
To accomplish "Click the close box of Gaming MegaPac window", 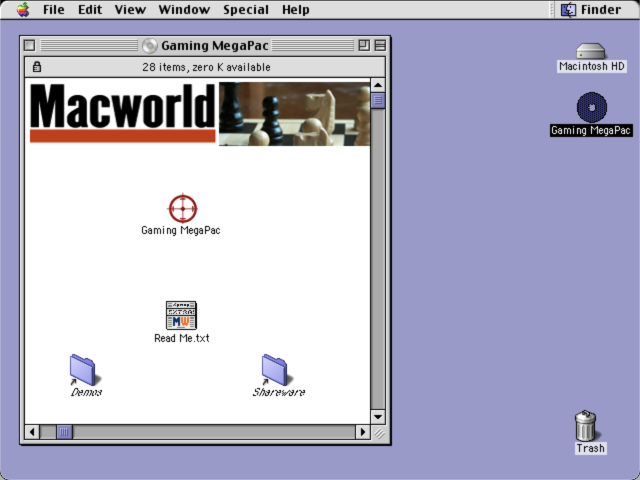I will click(x=29, y=45).
